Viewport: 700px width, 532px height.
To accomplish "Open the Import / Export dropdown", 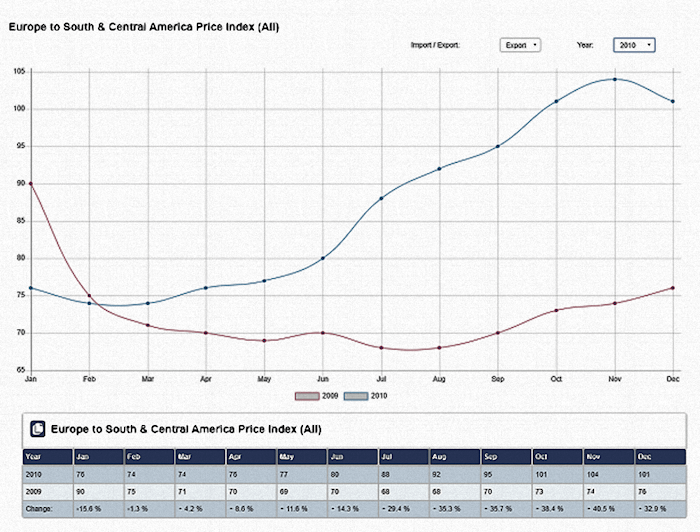I will [x=520, y=45].
